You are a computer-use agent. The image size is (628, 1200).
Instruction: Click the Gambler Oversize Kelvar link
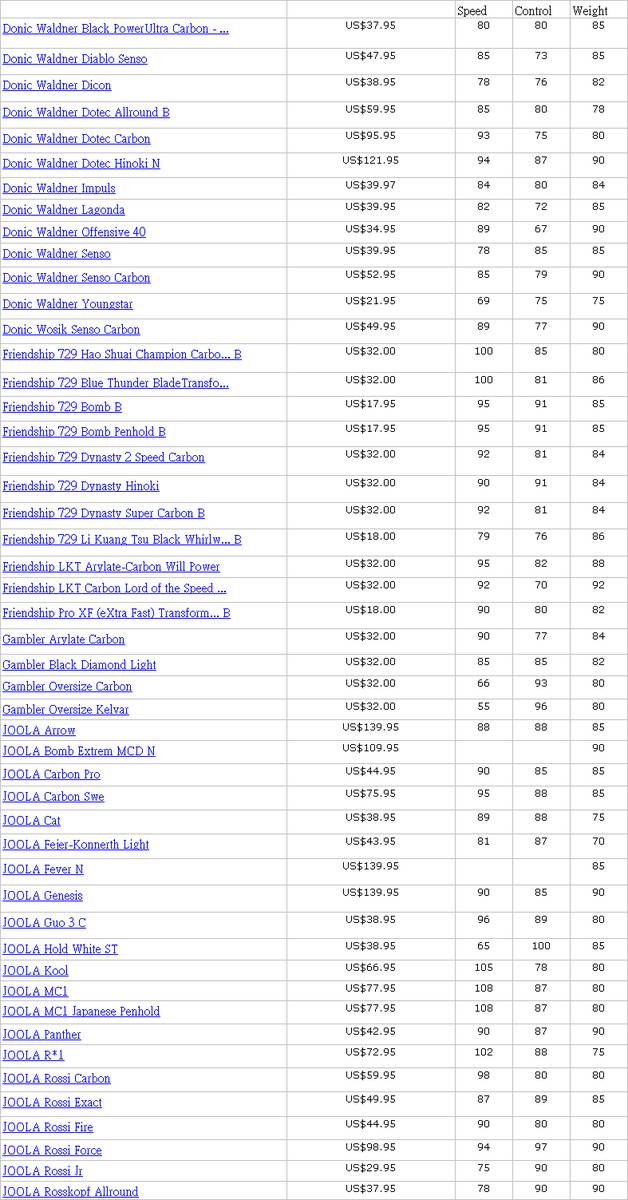(66, 710)
